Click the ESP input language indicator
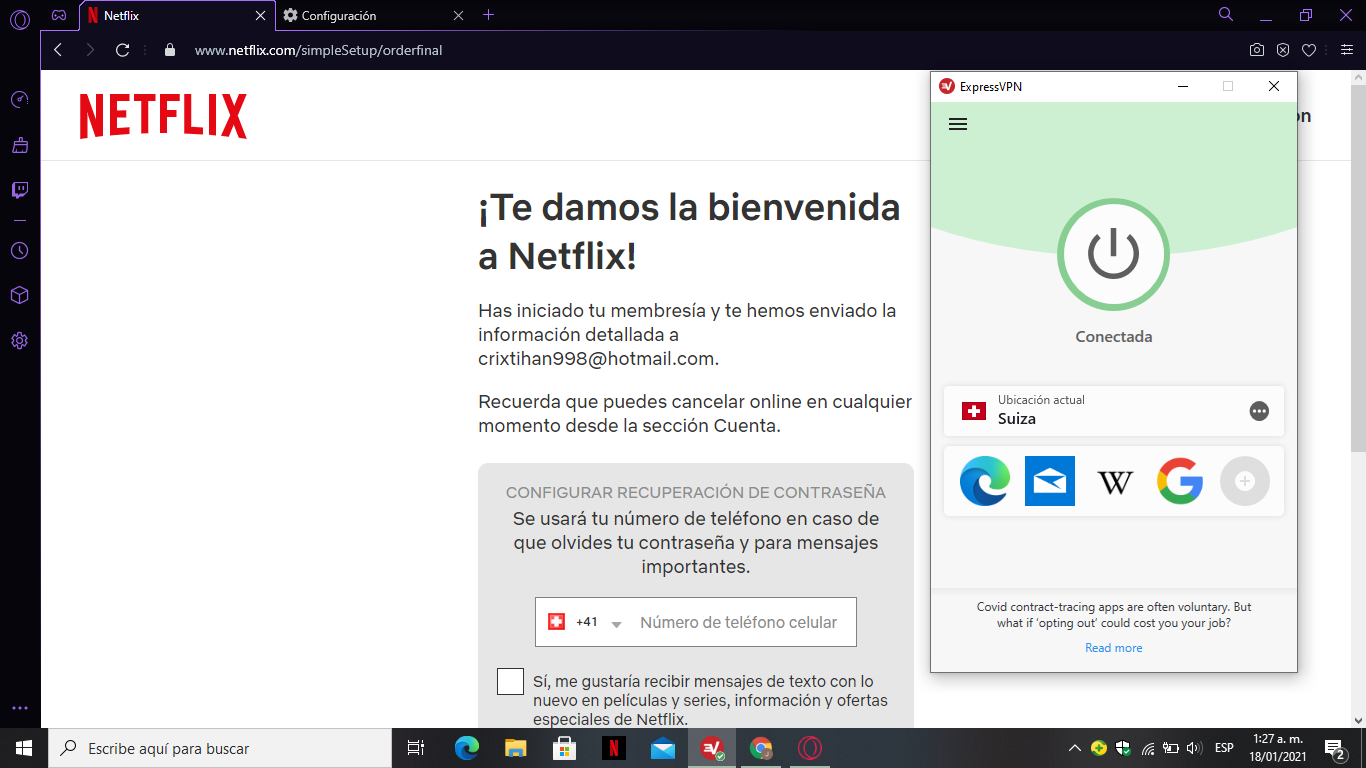Screen dimensions: 1366x768 1223,748
